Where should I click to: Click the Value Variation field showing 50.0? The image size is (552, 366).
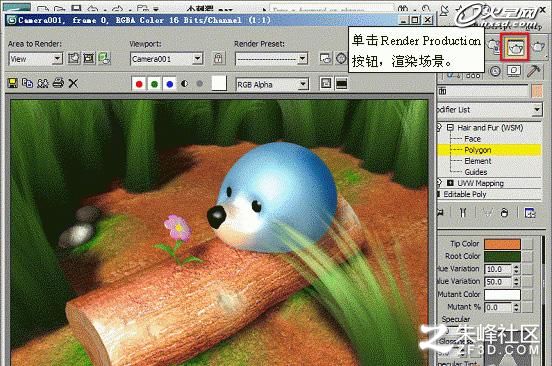click(x=498, y=282)
